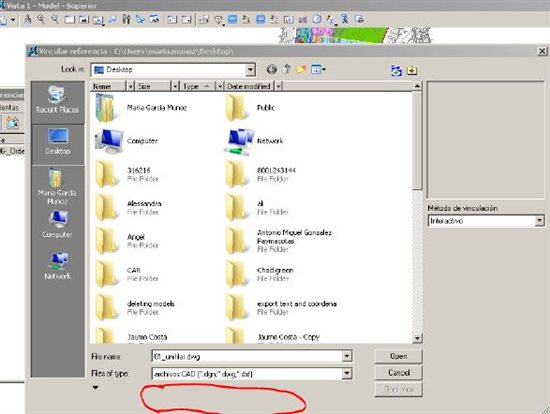Sort by the Name column header
This screenshot has height=414, width=550.
tap(108, 86)
